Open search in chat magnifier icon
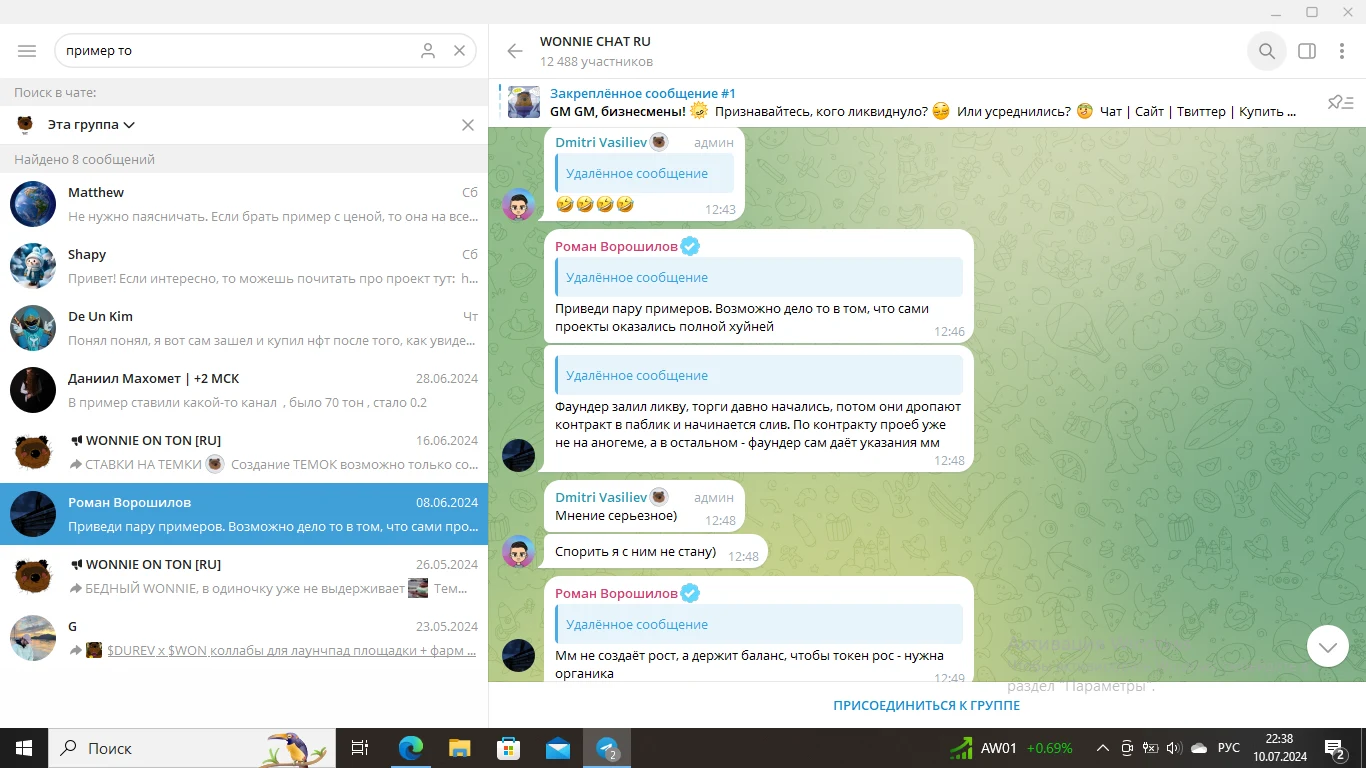This screenshot has height=768, width=1366. pyautogui.click(x=1267, y=51)
